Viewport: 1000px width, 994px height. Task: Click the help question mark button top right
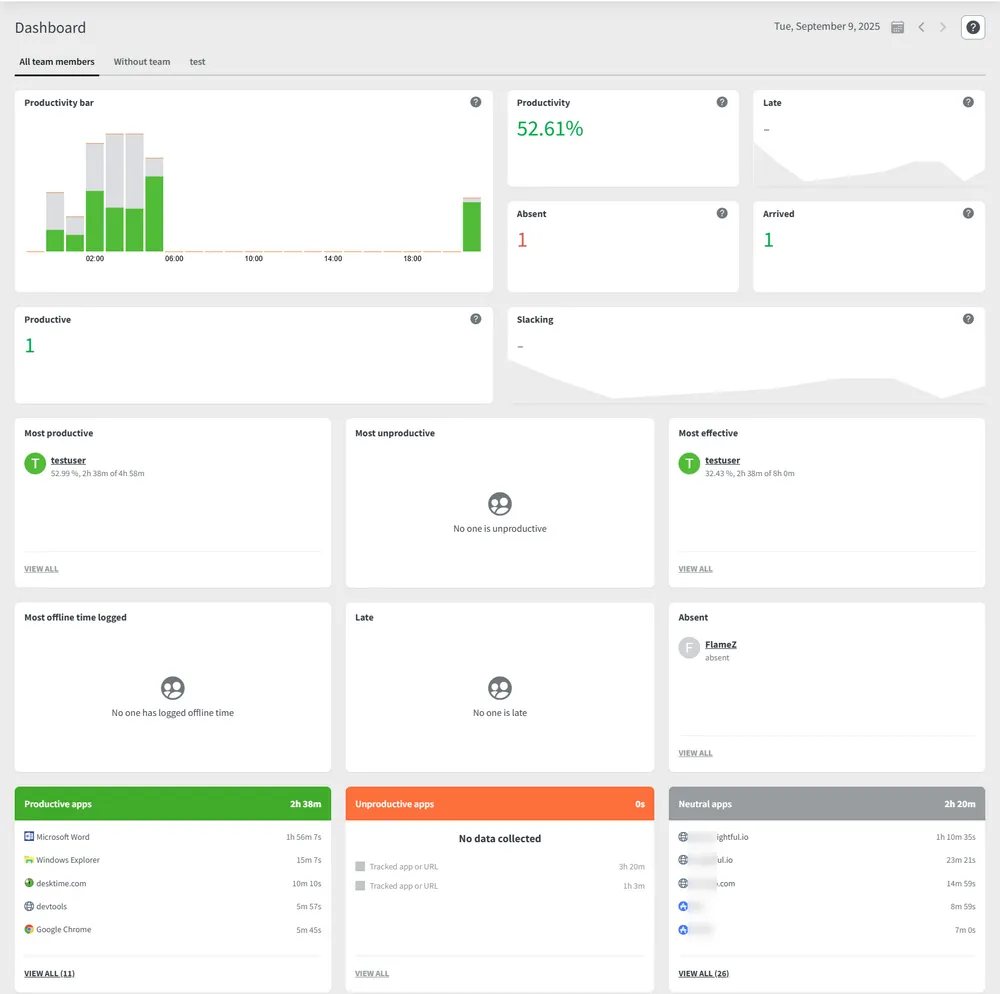click(971, 27)
